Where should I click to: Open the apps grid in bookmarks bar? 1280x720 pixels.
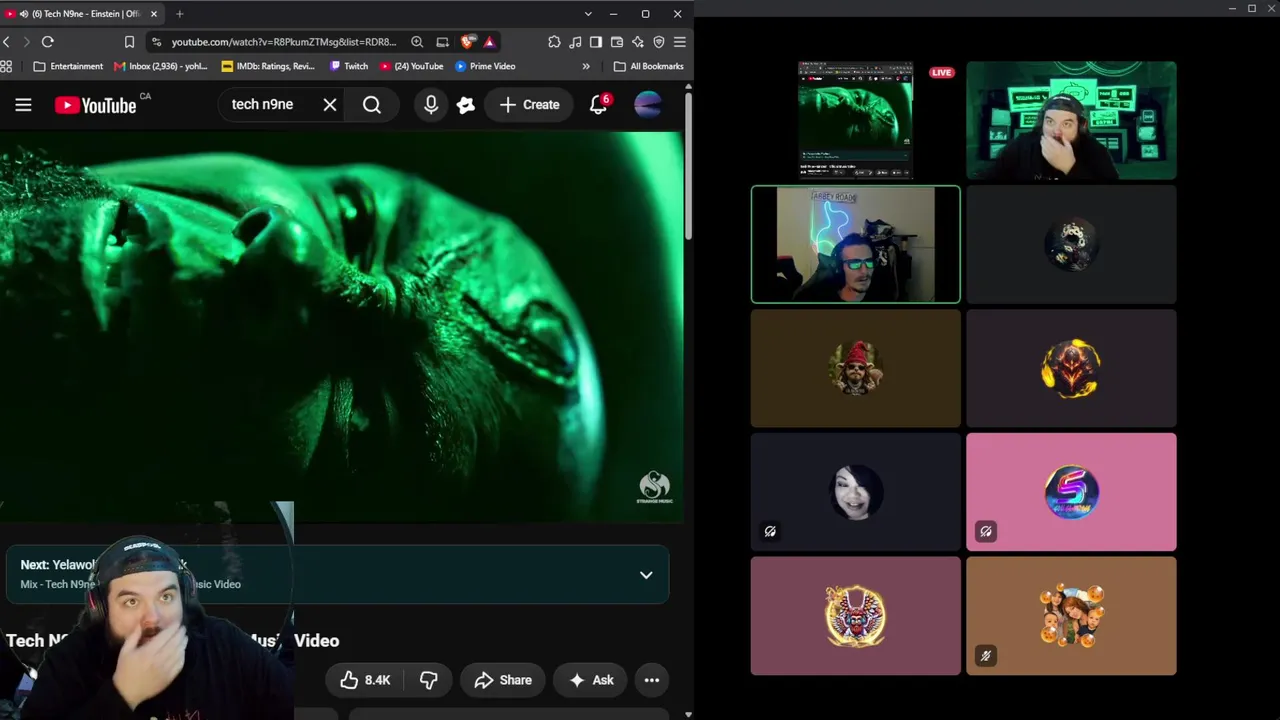[6, 66]
